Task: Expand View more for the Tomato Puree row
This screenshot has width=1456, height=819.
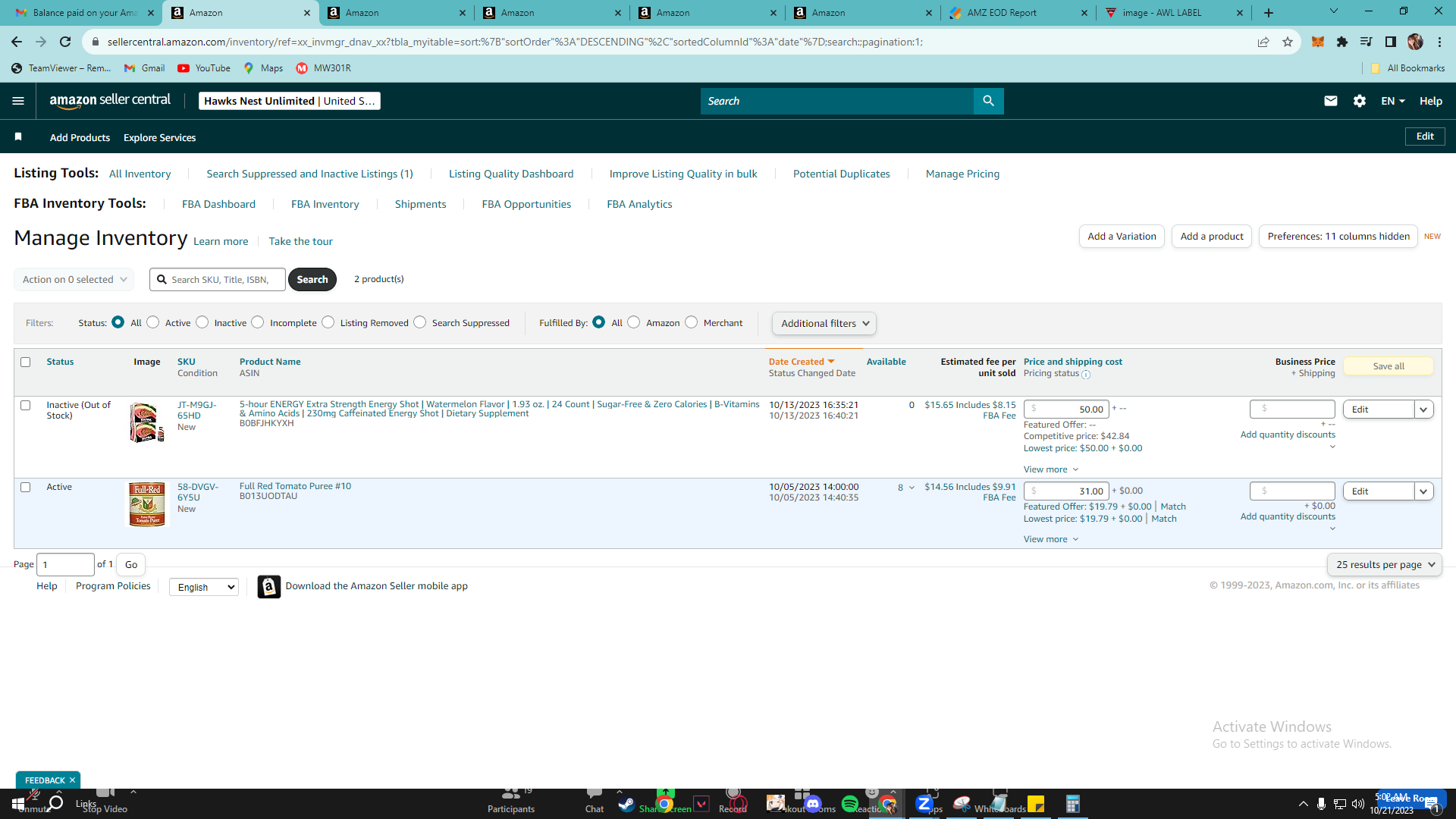Action: click(x=1051, y=539)
